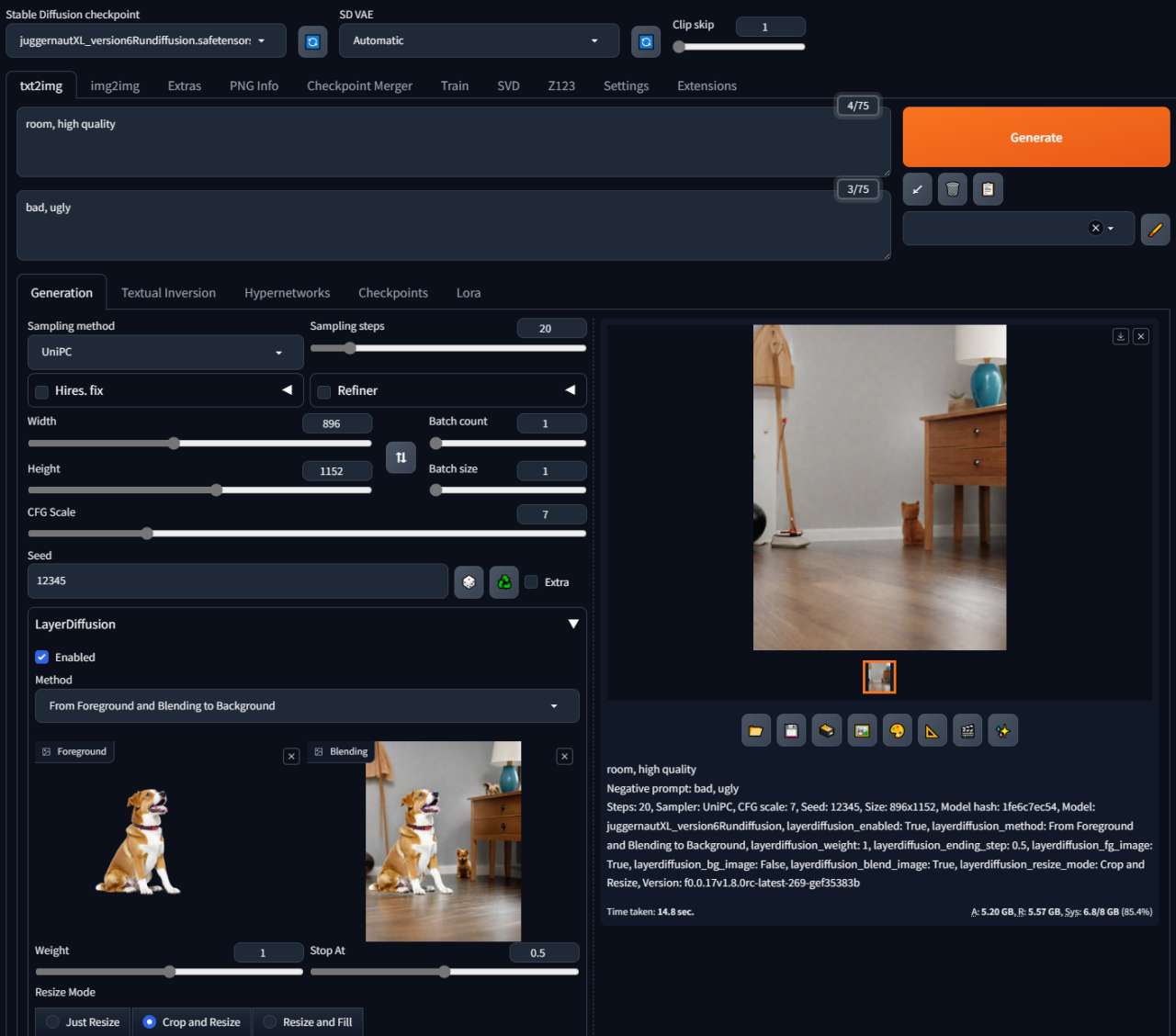Open the Sampling method UniPC dropdown
Image resolution: width=1176 pixels, height=1036 pixels.
pos(165,353)
